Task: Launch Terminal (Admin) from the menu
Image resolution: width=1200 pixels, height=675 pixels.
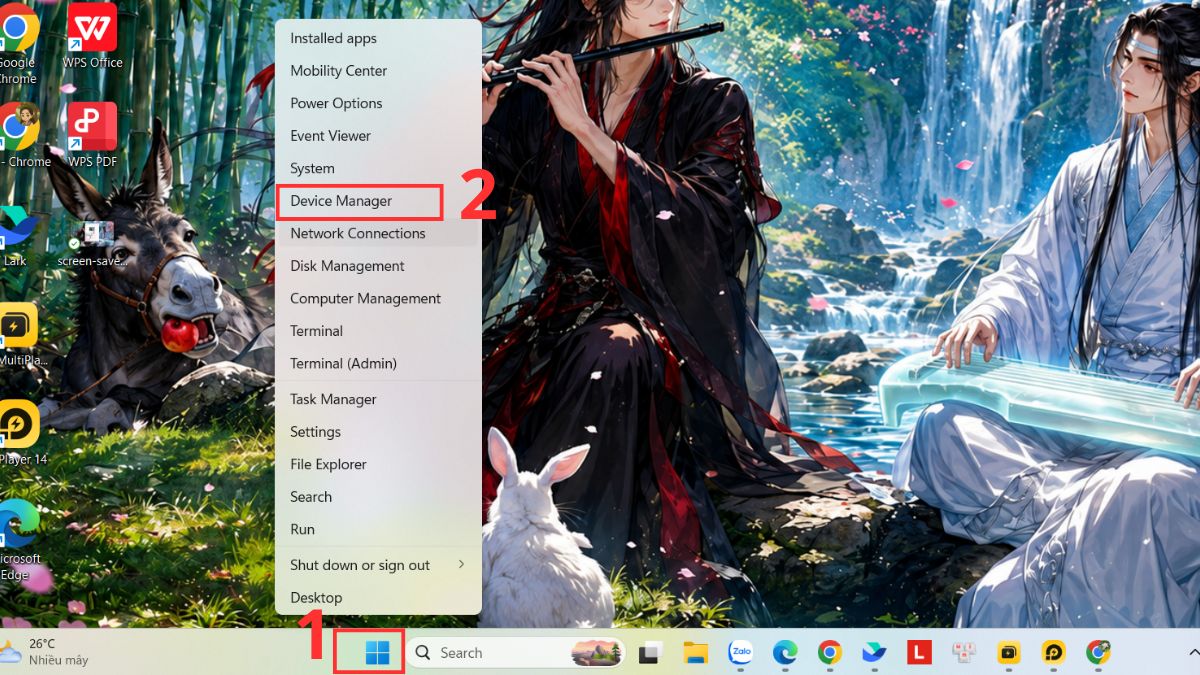Action: tap(378, 363)
